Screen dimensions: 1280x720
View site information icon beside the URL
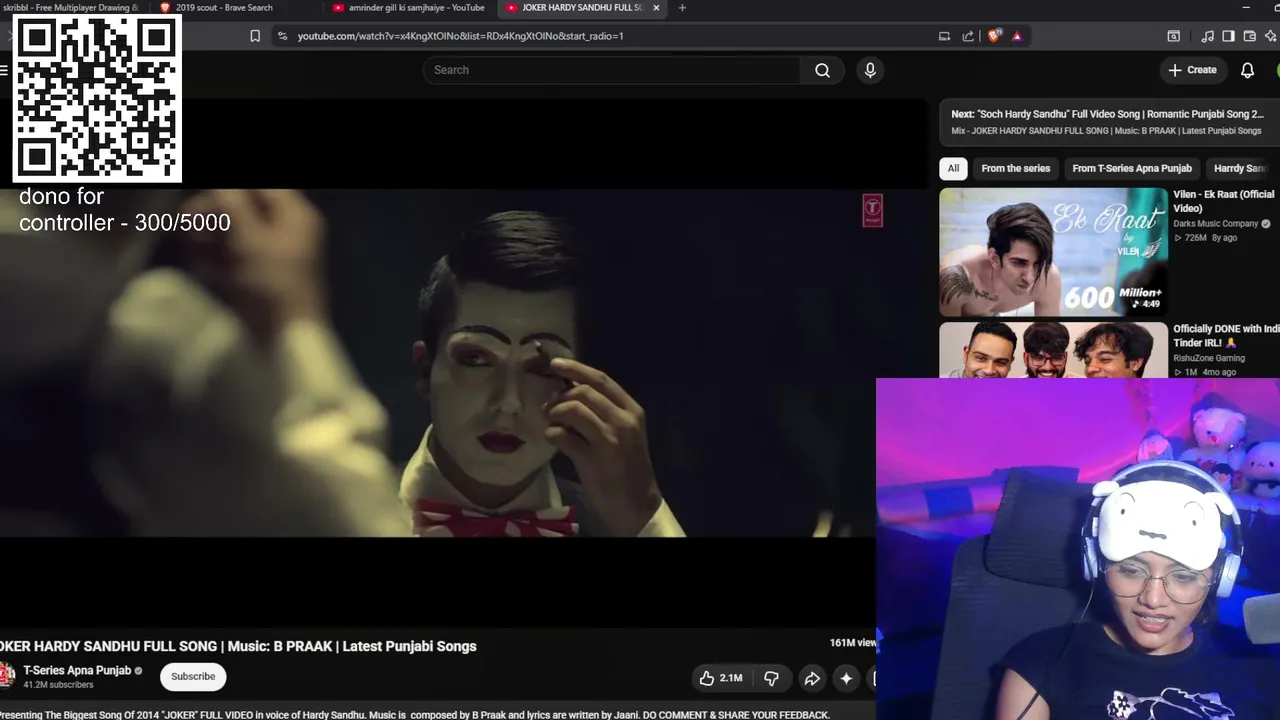pyautogui.click(x=282, y=36)
